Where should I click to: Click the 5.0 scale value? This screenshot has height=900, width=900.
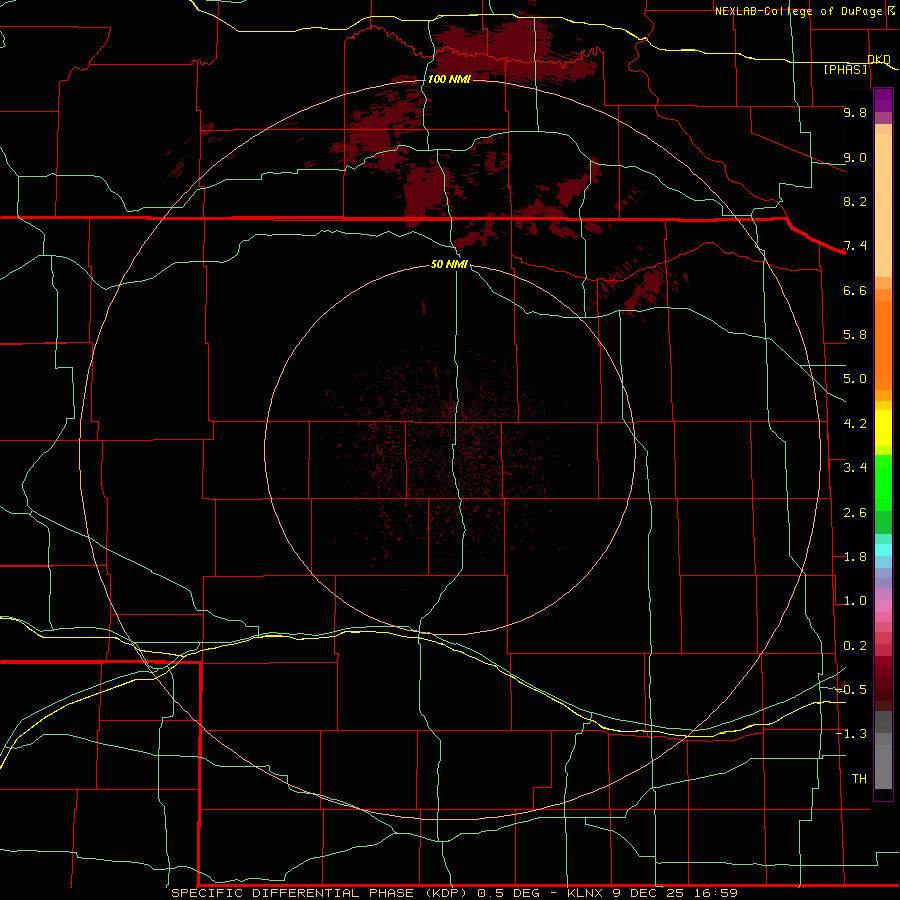[x=855, y=379]
